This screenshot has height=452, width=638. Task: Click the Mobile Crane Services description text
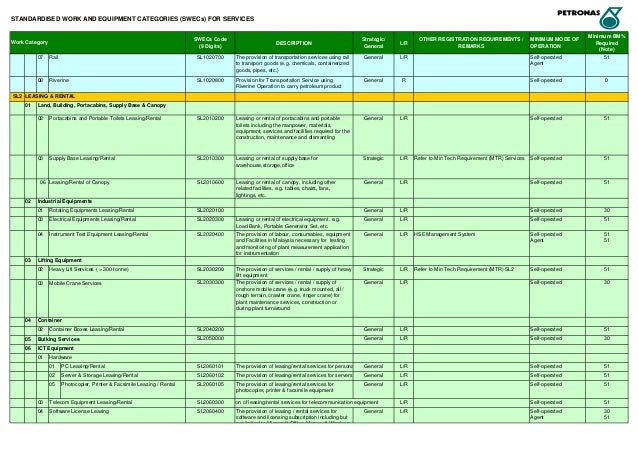(x=290, y=295)
